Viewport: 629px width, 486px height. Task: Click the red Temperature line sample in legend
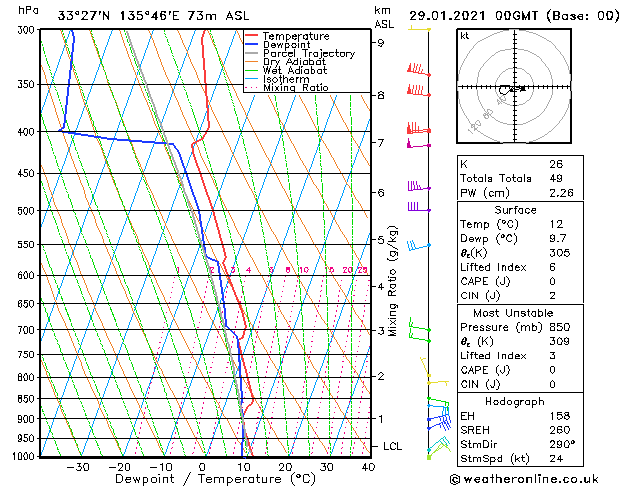(251, 36)
